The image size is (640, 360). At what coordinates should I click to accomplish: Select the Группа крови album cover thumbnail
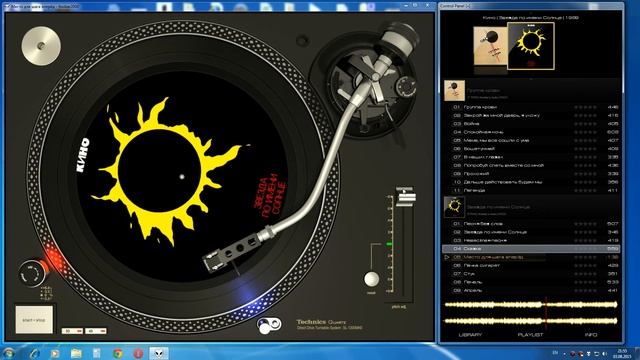point(490,45)
